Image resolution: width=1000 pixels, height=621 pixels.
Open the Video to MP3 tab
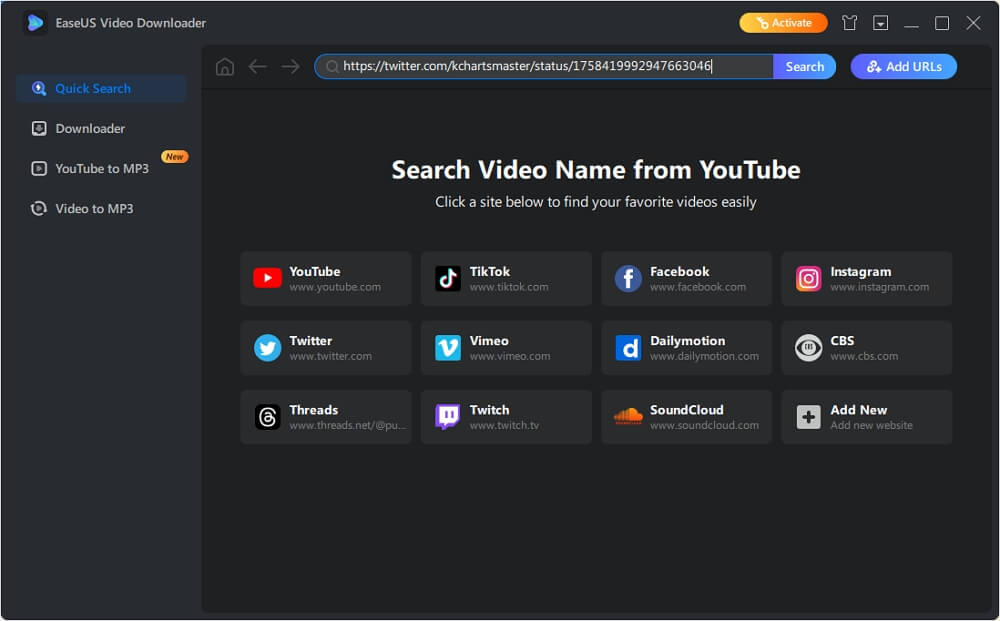click(101, 208)
